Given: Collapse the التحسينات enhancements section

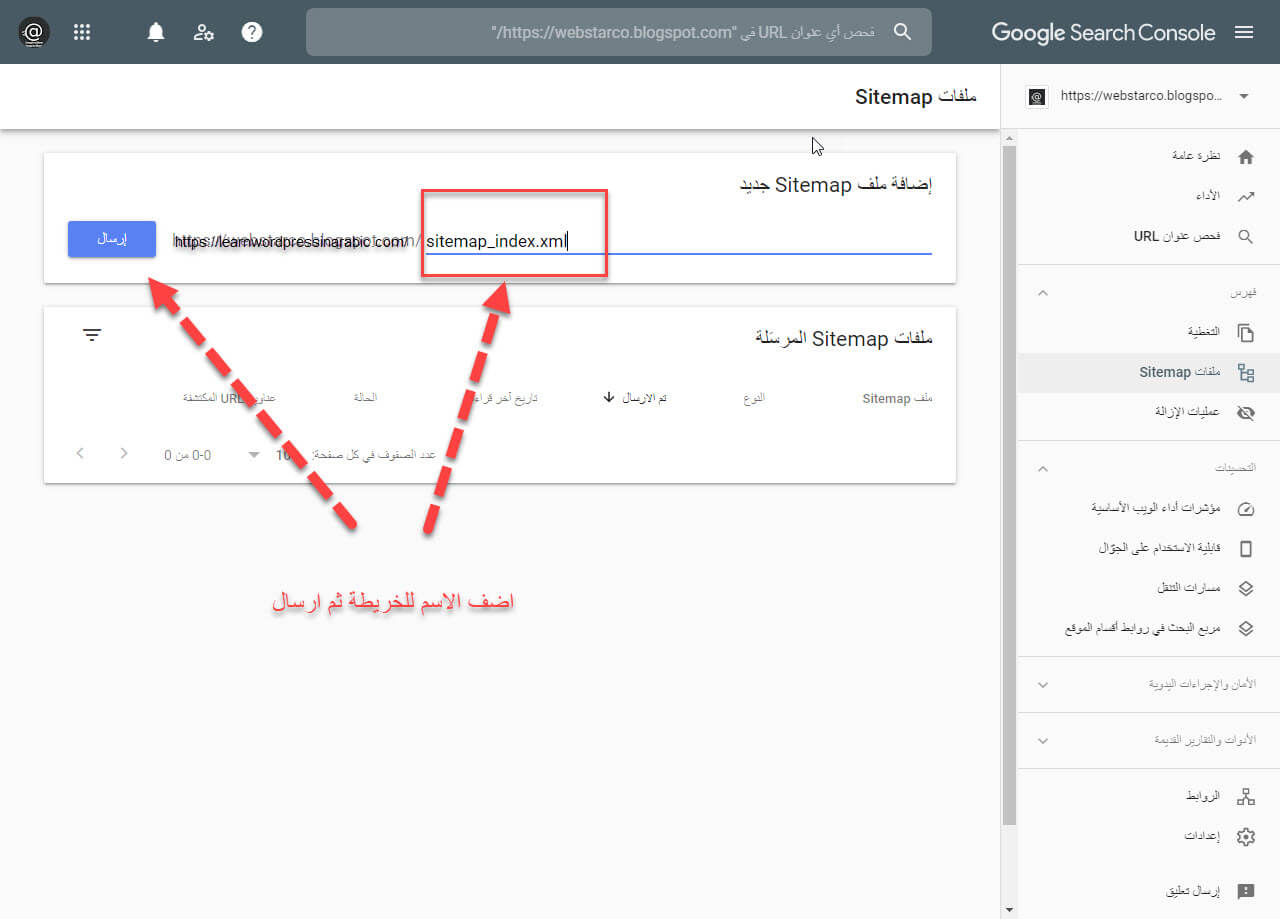Looking at the screenshot, I should coord(1043,469).
